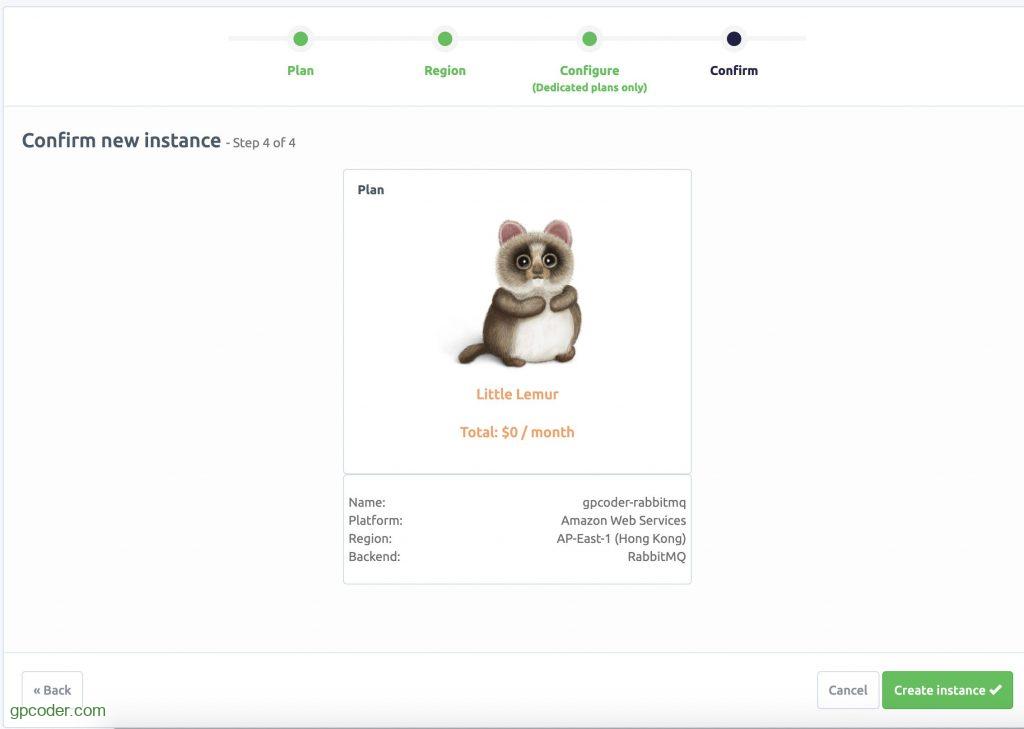Select the Confirm step label
Viewport: 1024px width, 729px height.
tap(734, 71)
